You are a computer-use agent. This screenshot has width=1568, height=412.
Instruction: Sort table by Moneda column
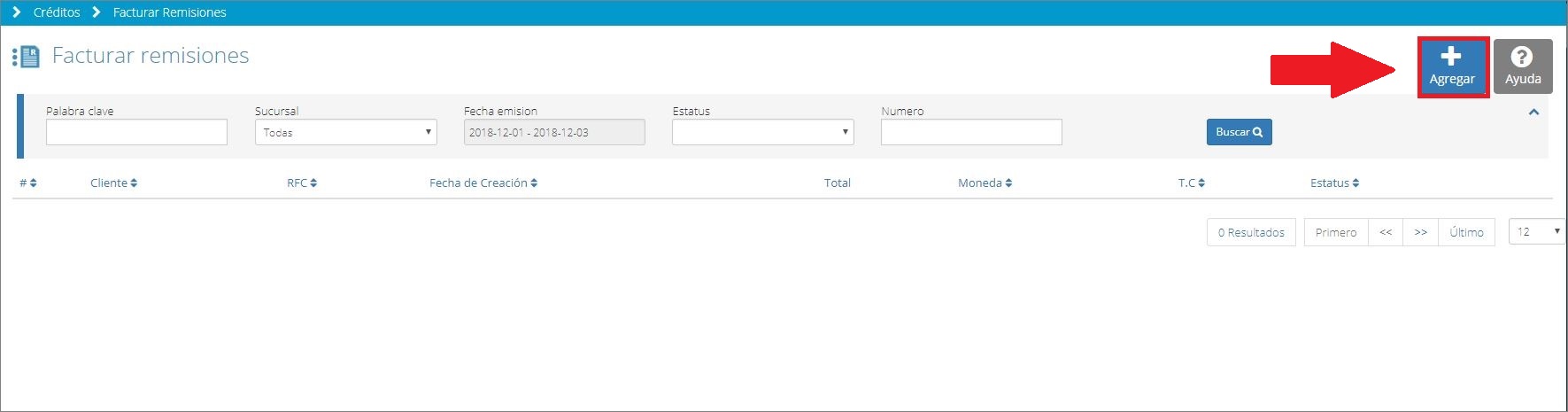click(x=985, y=183)
